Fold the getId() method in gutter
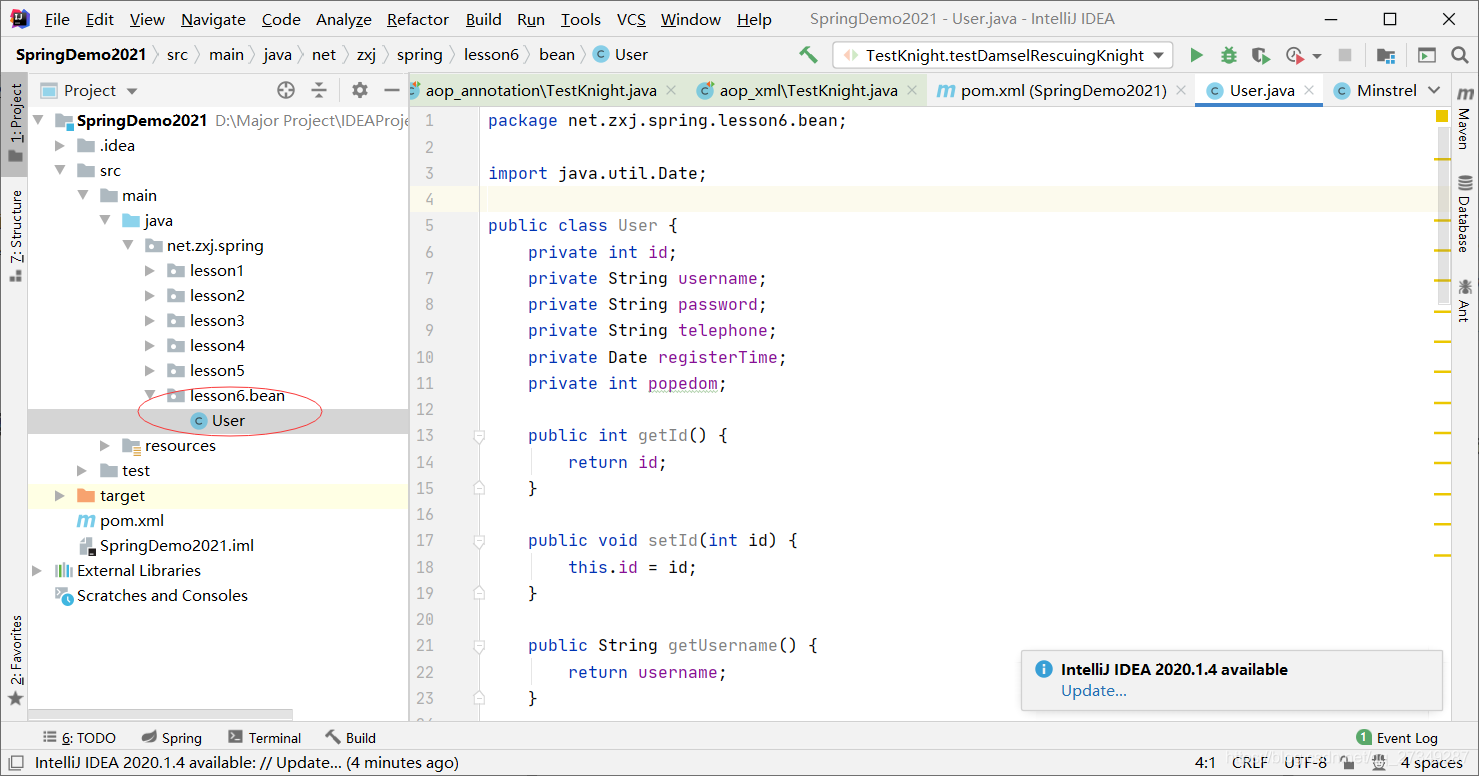 click(479, 436)
